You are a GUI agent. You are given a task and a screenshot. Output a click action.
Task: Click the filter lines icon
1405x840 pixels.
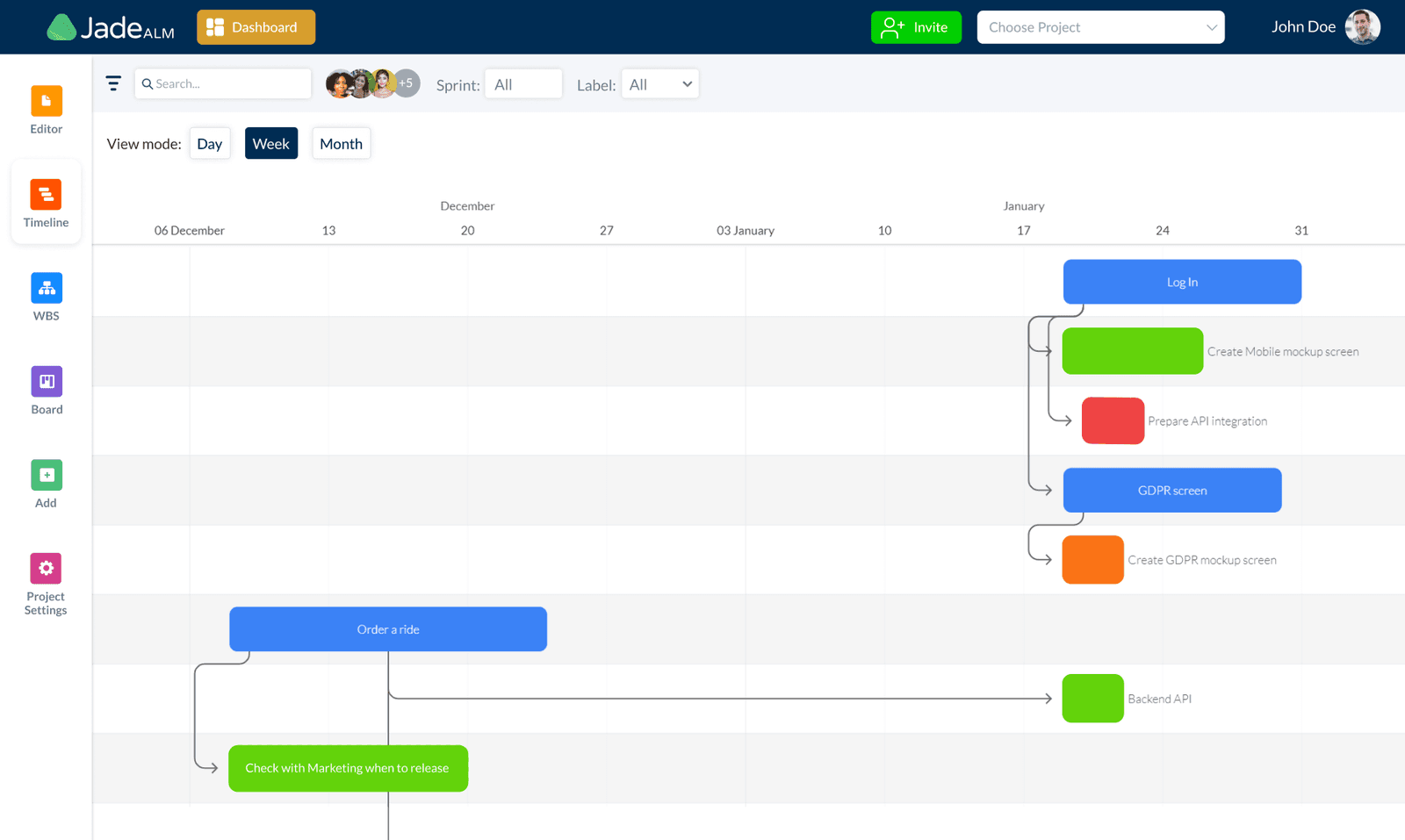113,83
